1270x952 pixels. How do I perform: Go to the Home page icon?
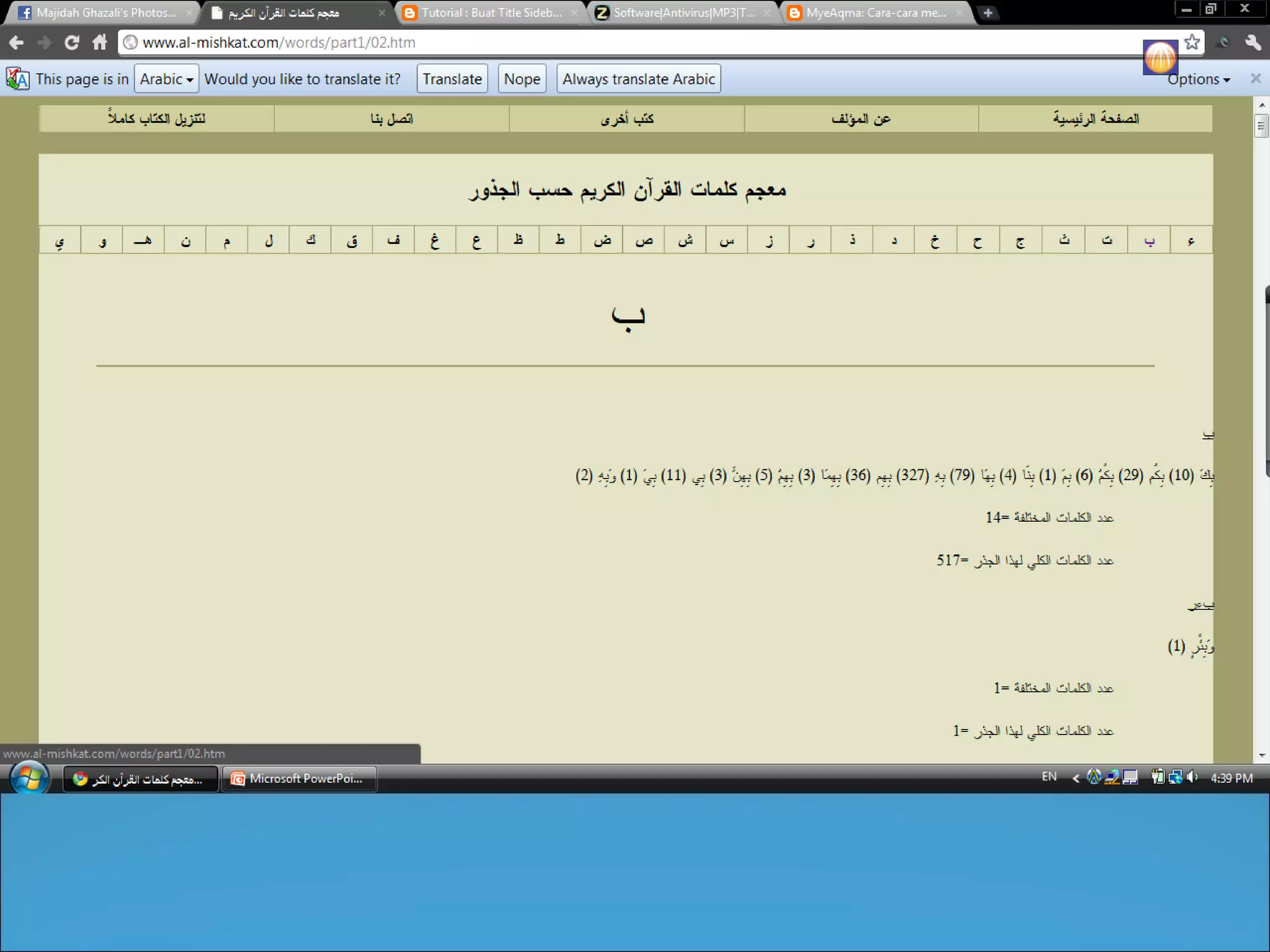[100, 42]
